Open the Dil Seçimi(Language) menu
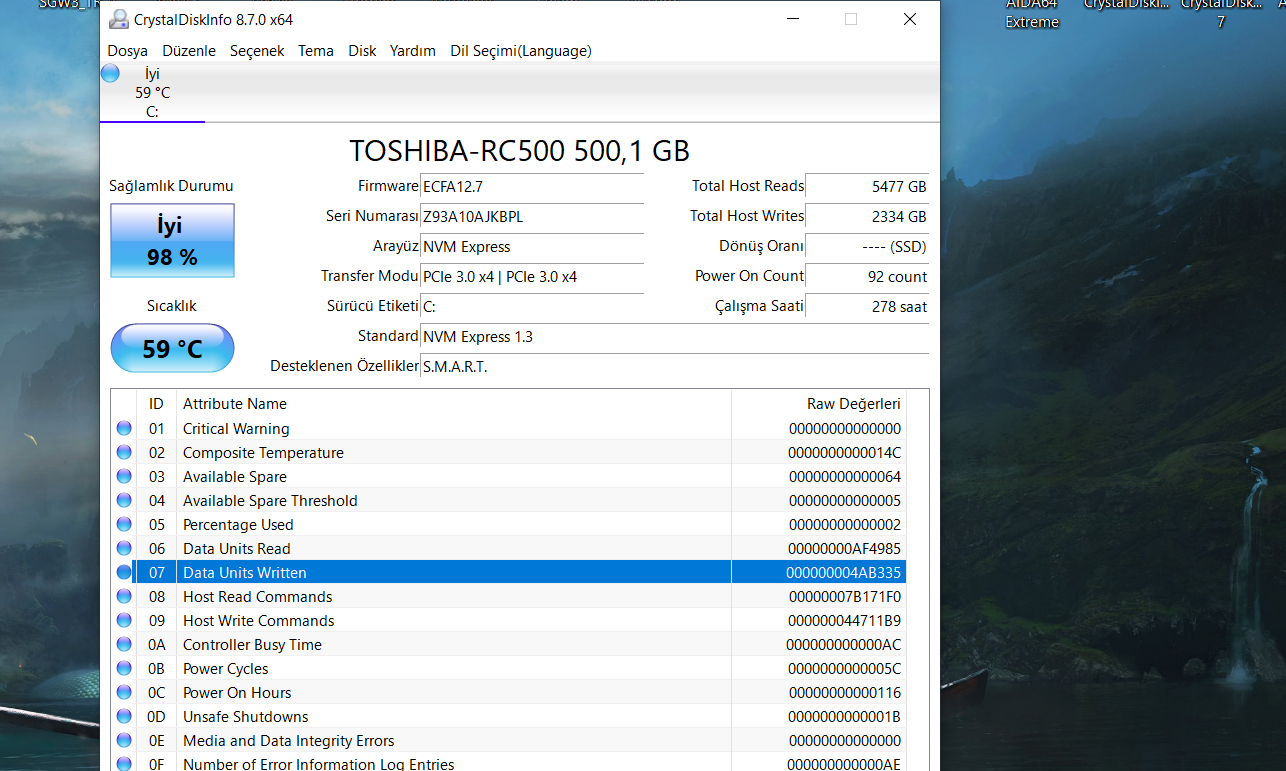This screenshot has width=1286, height=771. point(520,51)
